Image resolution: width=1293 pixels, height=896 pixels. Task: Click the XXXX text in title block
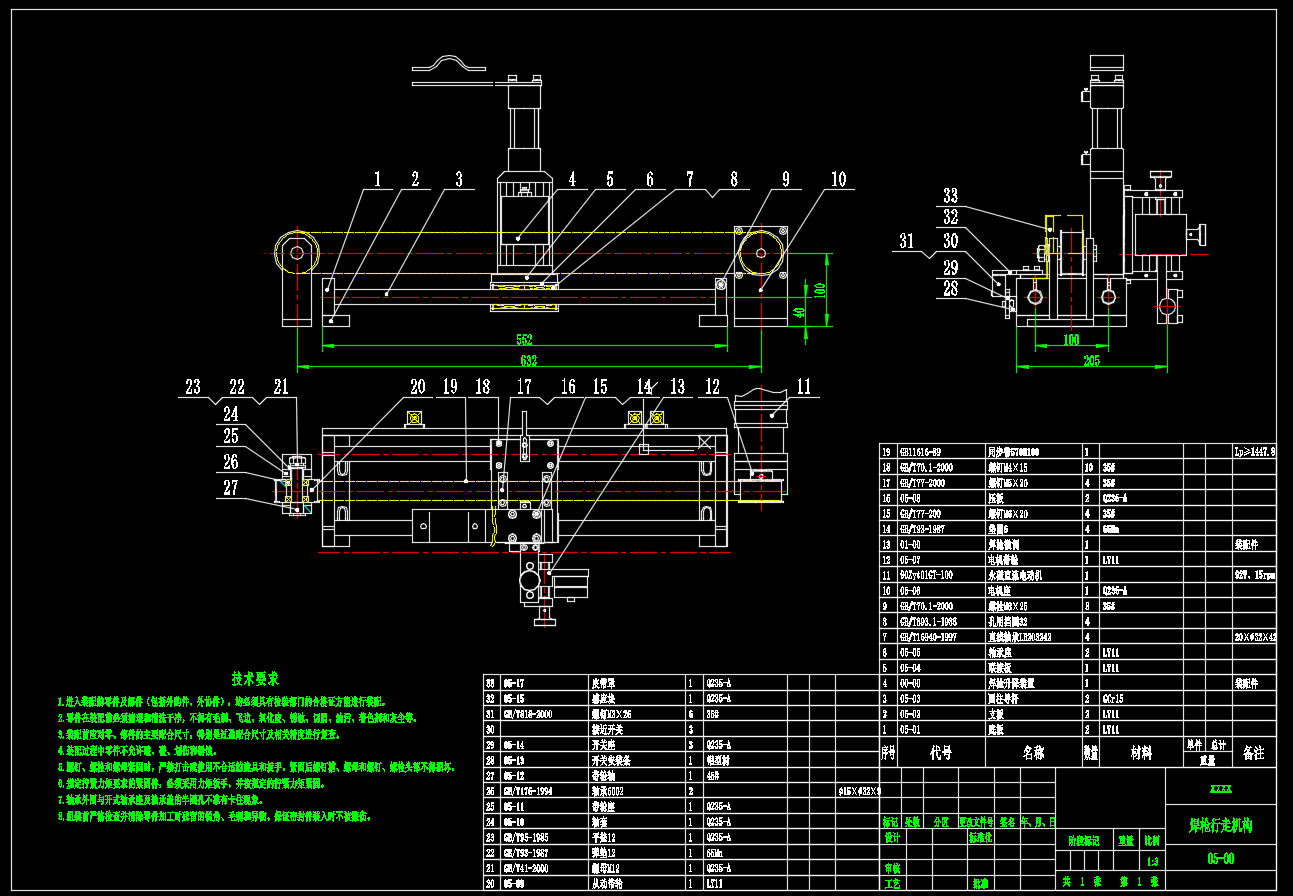point(1220,789)
